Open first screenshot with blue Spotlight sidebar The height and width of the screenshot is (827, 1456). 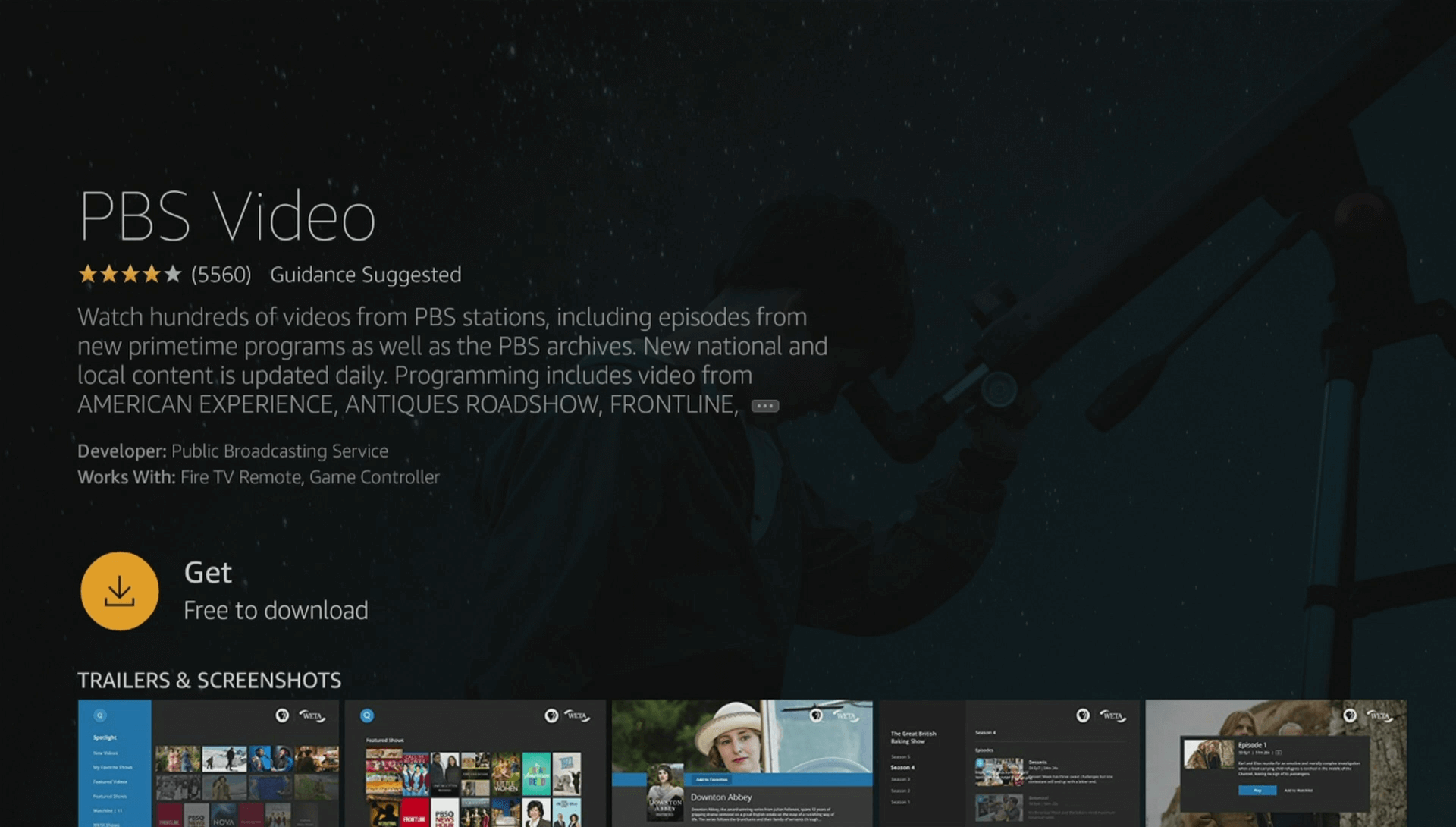pyautogui.click(x=209, y=763)
